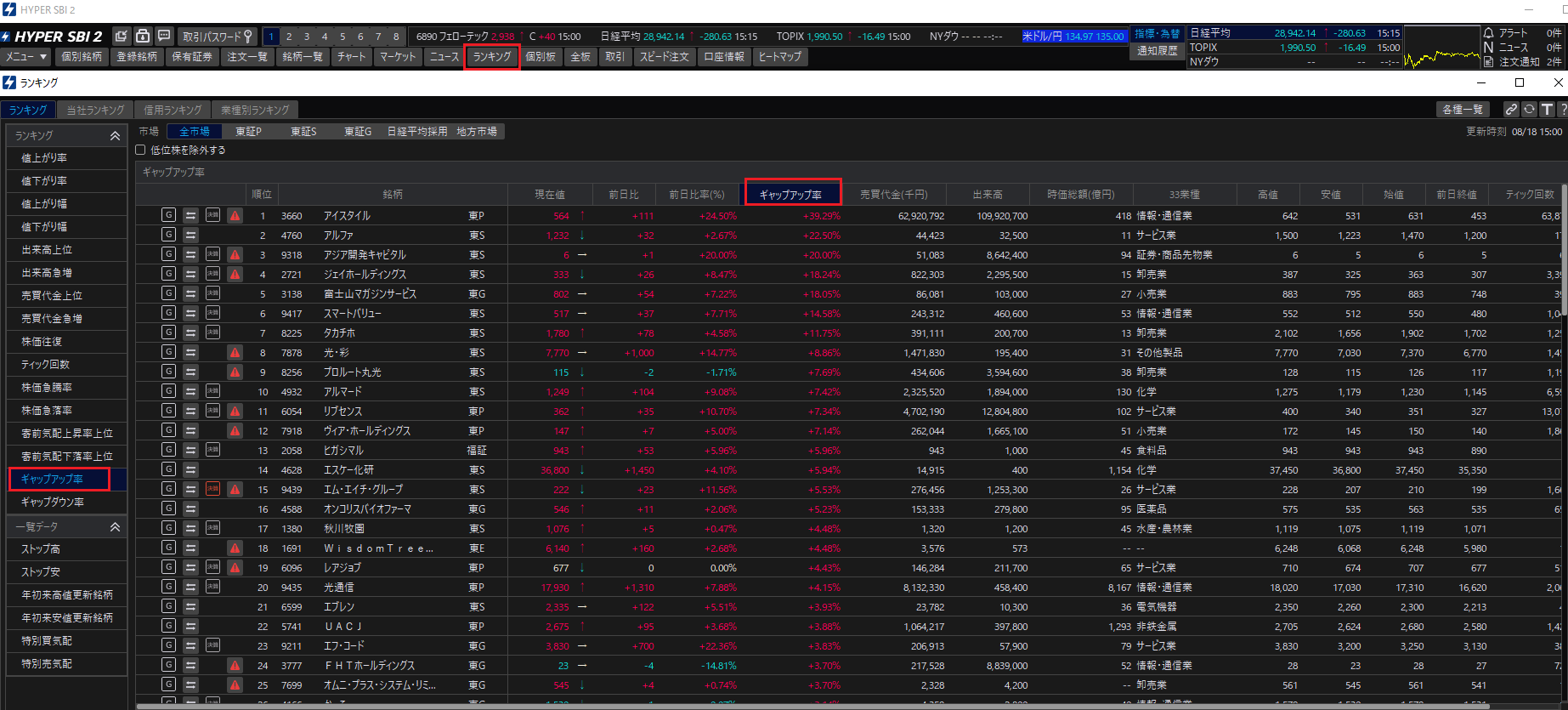1568x710 pixels.
Task: Enable 低位株を除外する checkbox
Action: [141, 150]
